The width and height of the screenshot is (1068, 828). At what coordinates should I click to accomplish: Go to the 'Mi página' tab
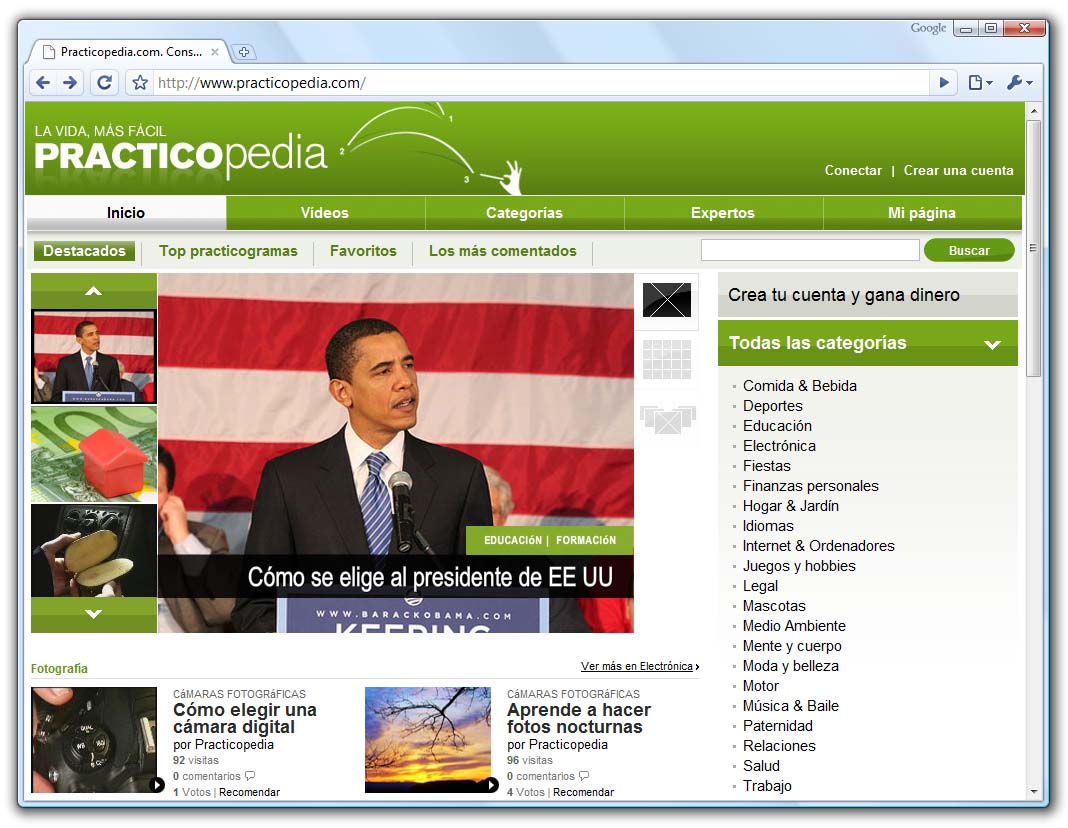point(922,213)
